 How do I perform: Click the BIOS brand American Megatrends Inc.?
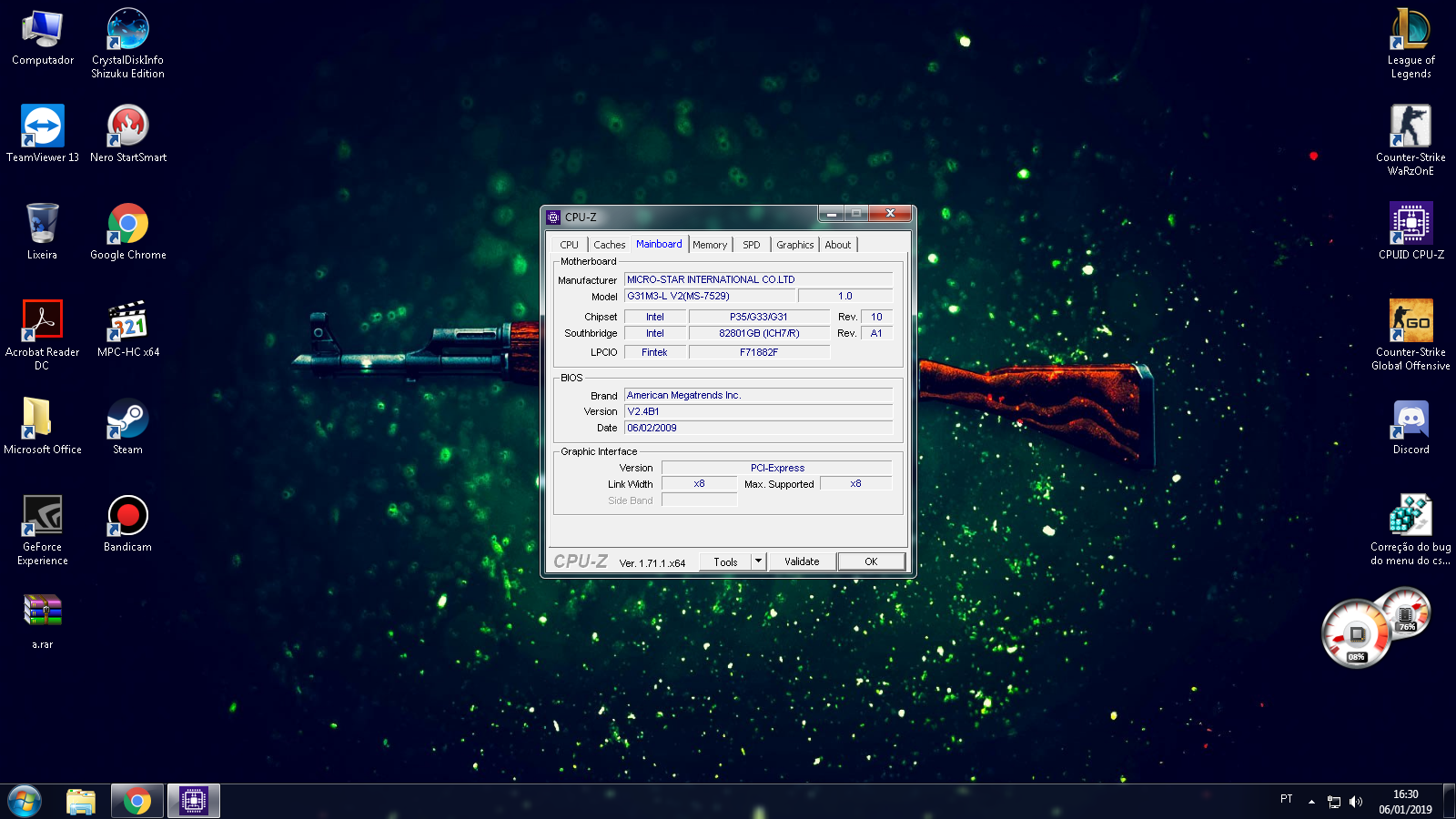pos(758,395)
